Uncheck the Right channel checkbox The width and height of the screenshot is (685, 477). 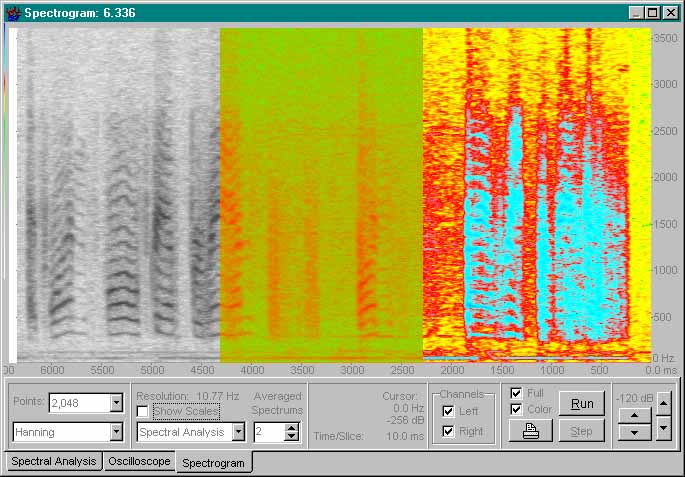[x=448, y=431]
